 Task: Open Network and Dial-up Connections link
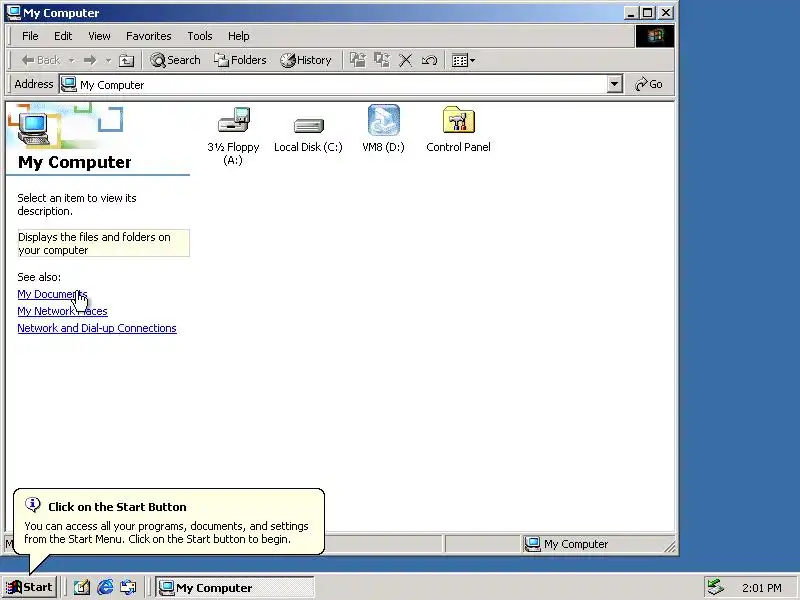(97, 328)
